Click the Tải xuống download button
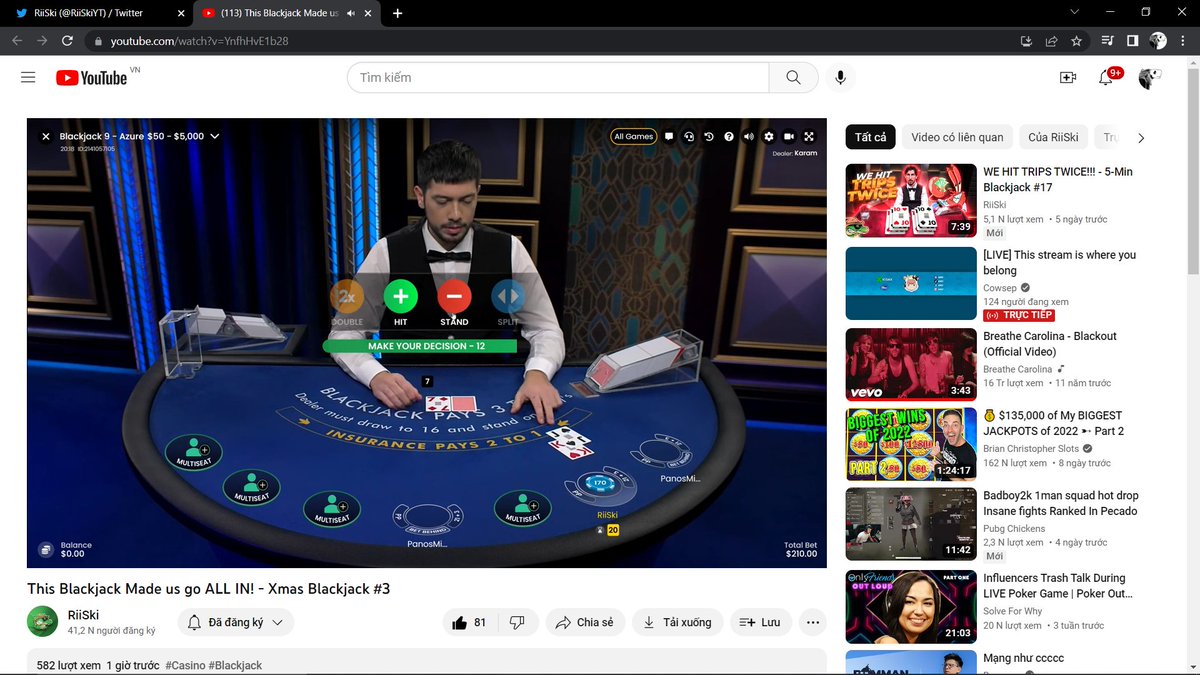Viewport: 1200px width, 675px height. pos(678,622)
